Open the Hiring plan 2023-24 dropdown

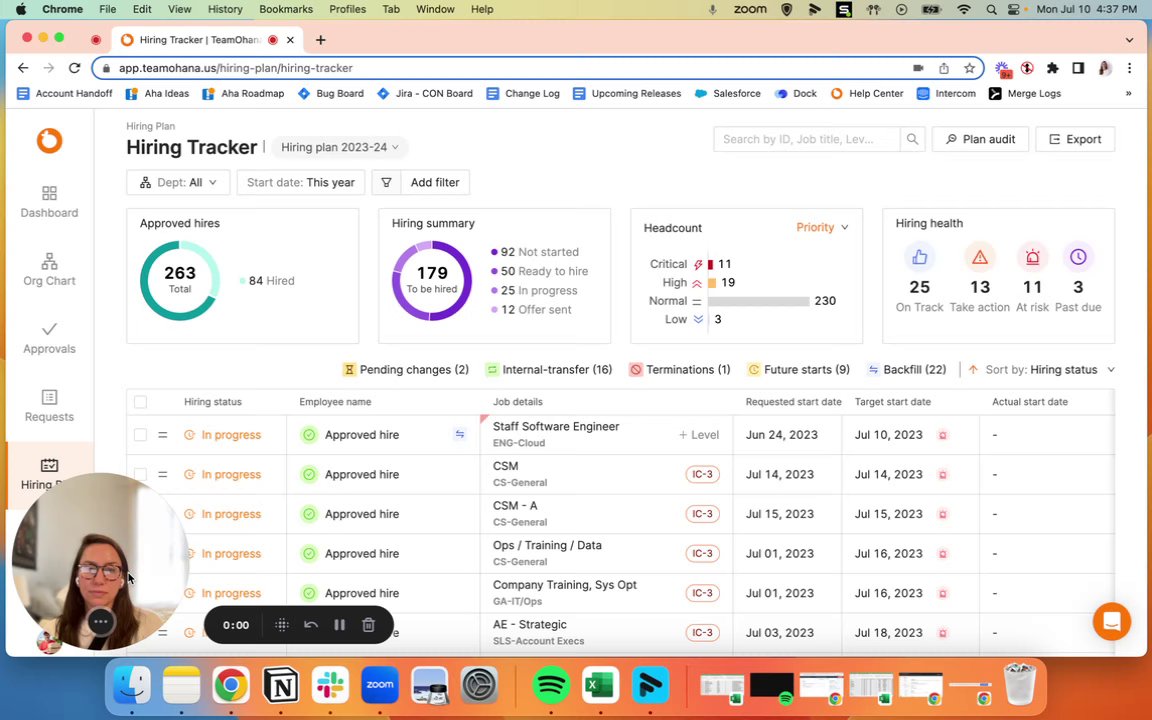pyautogui.click(x=339, y=147)
